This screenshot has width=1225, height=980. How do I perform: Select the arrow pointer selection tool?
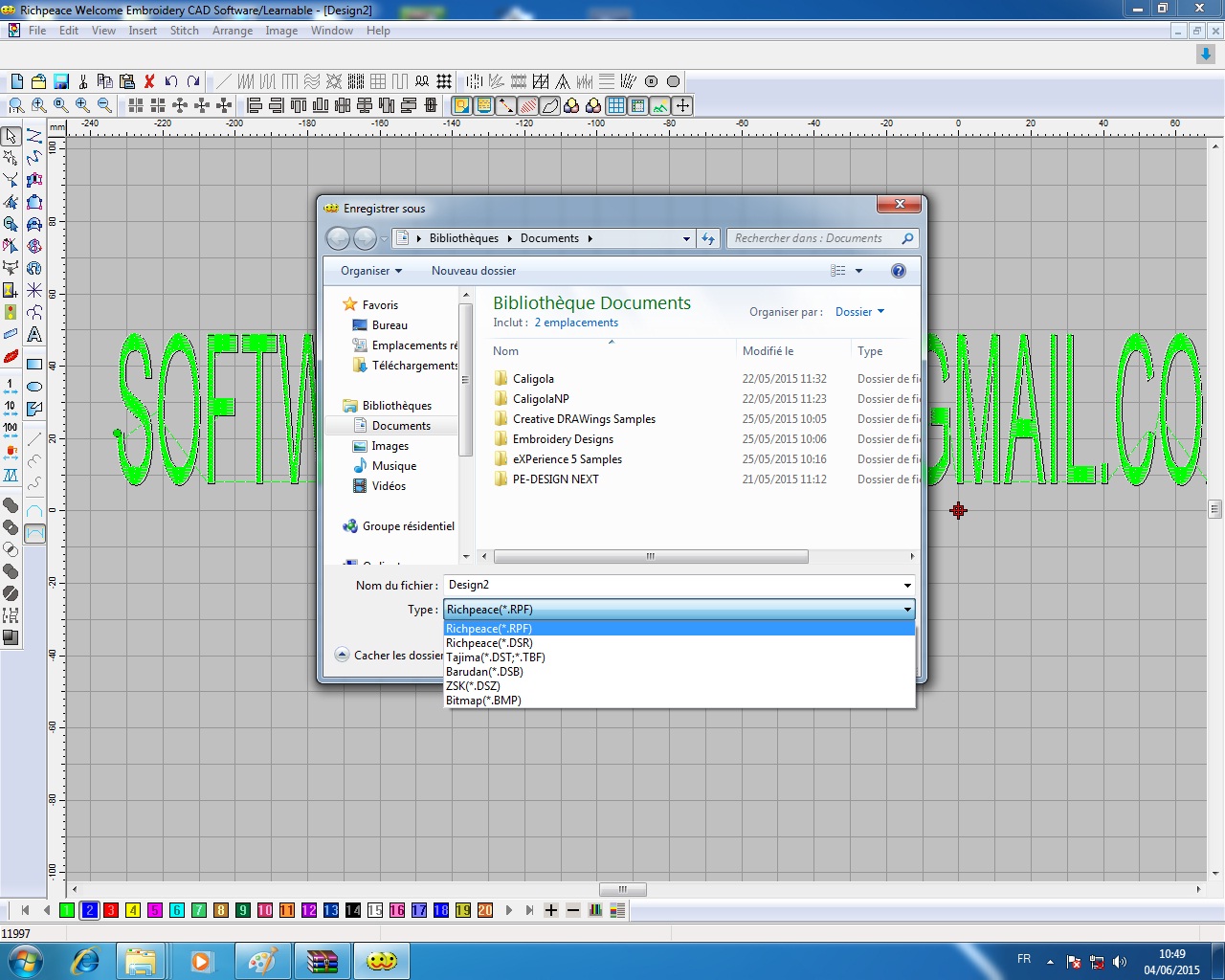point(11,135)
